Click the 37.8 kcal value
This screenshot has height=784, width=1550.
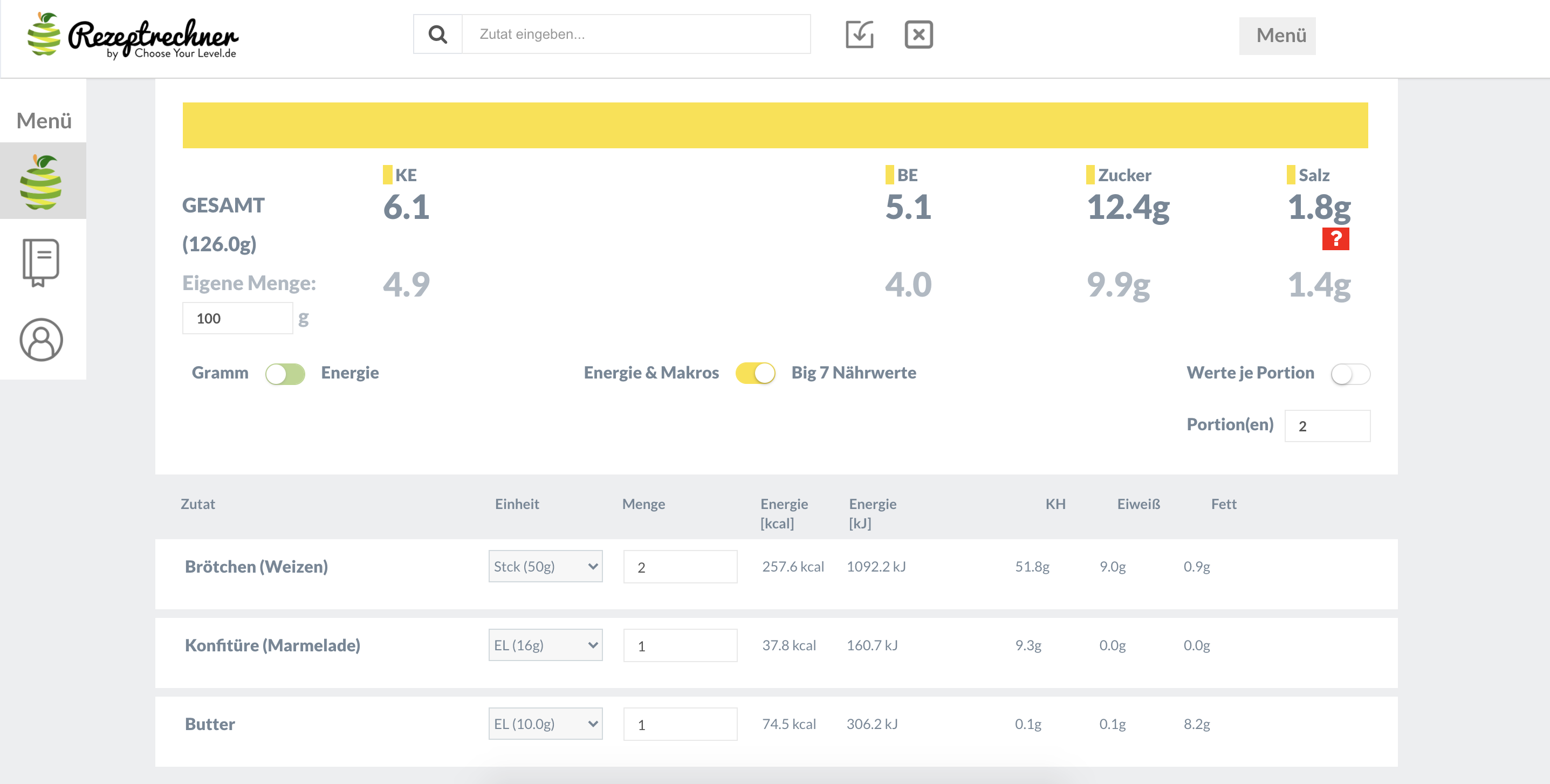click(x=789, y=645)
